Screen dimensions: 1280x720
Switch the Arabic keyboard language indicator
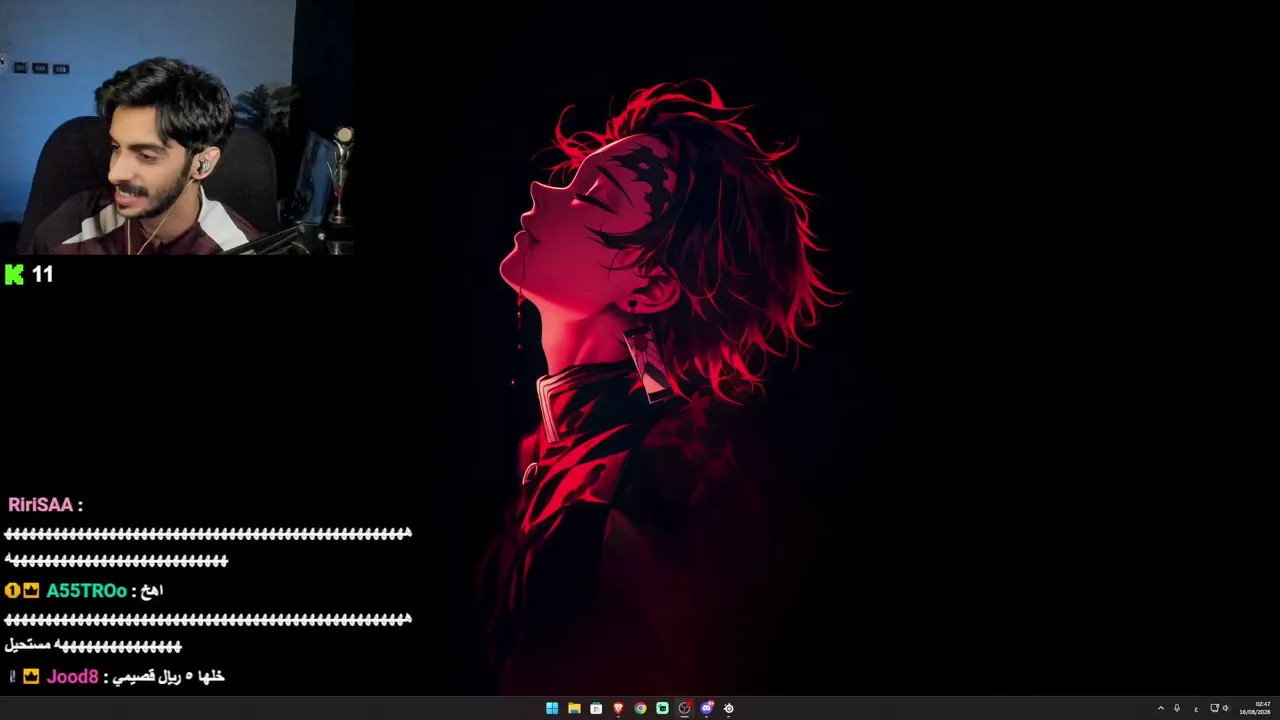pos(1196,709)
